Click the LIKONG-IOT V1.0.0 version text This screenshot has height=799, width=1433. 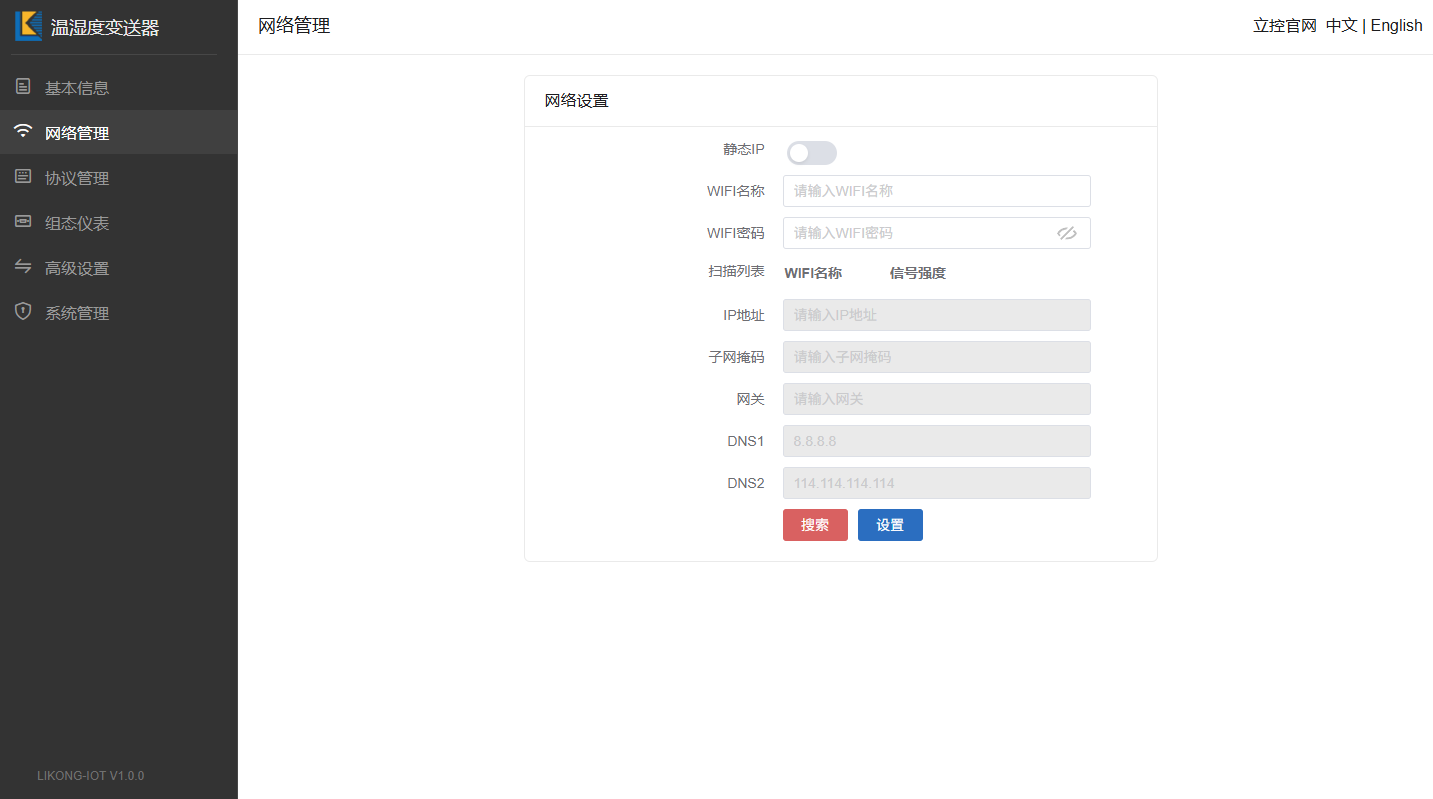point(91,775)
